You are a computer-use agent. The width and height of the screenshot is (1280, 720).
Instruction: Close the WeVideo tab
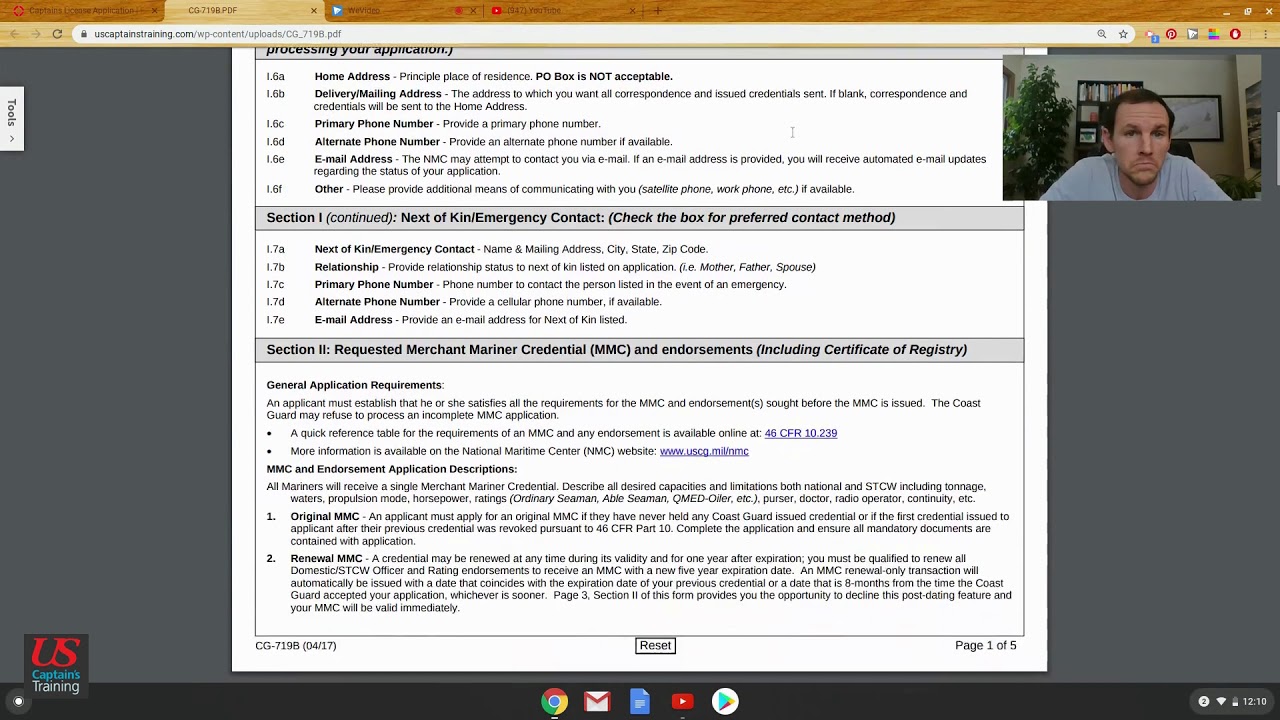[473, 10]
